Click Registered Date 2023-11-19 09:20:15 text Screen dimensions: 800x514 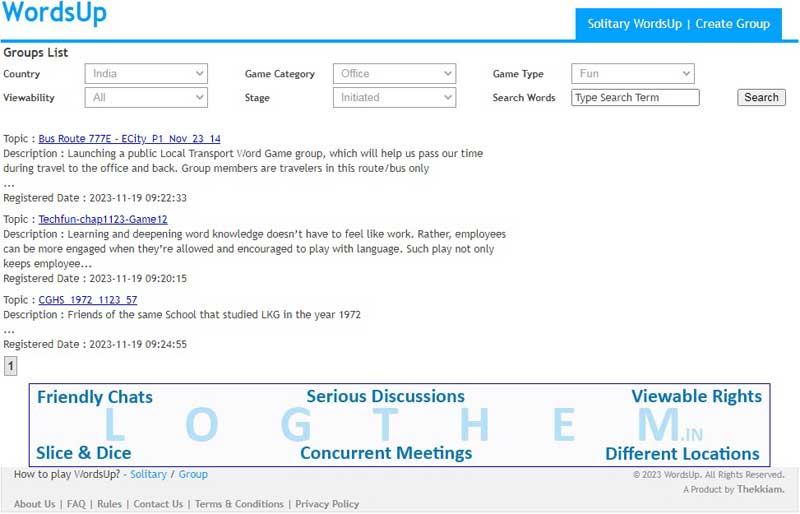(x=95, y=279)
